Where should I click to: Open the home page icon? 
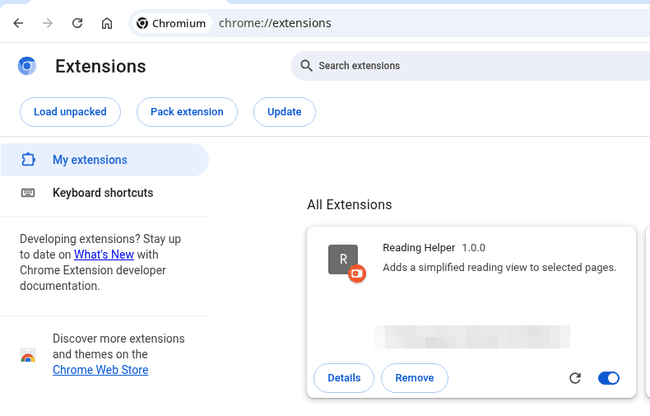coord(107,23)
